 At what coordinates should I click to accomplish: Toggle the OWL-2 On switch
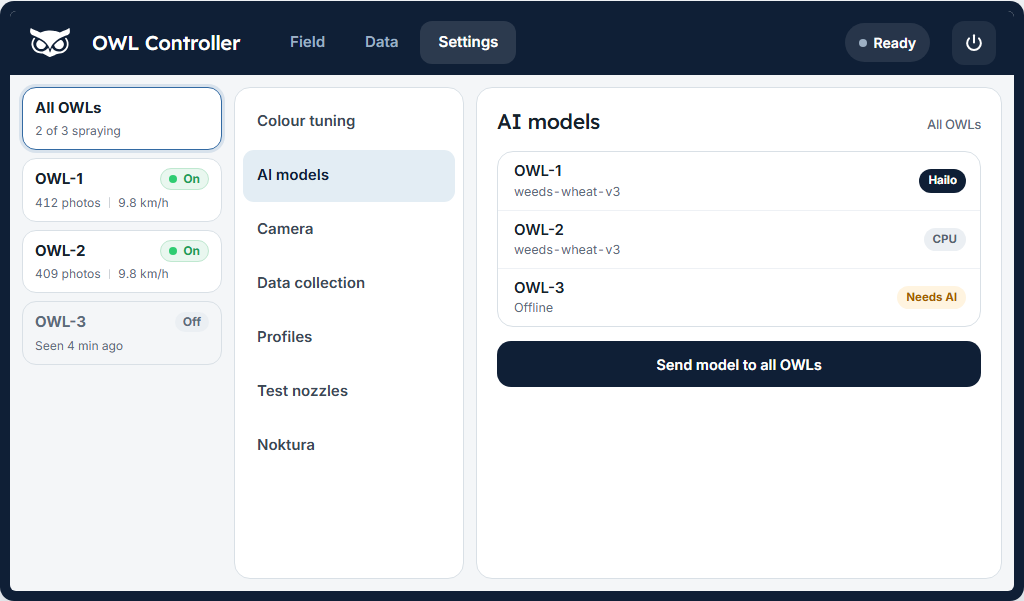point(184,251)
